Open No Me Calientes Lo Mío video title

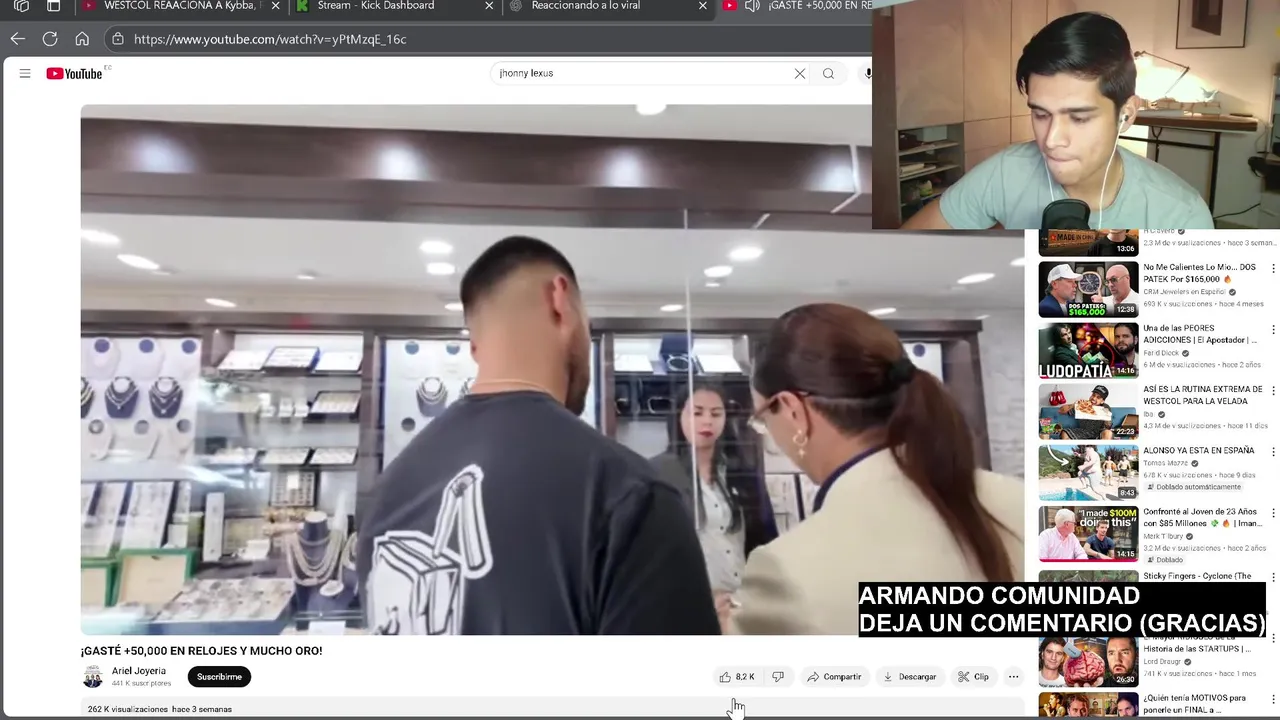tap(1199, 273)
